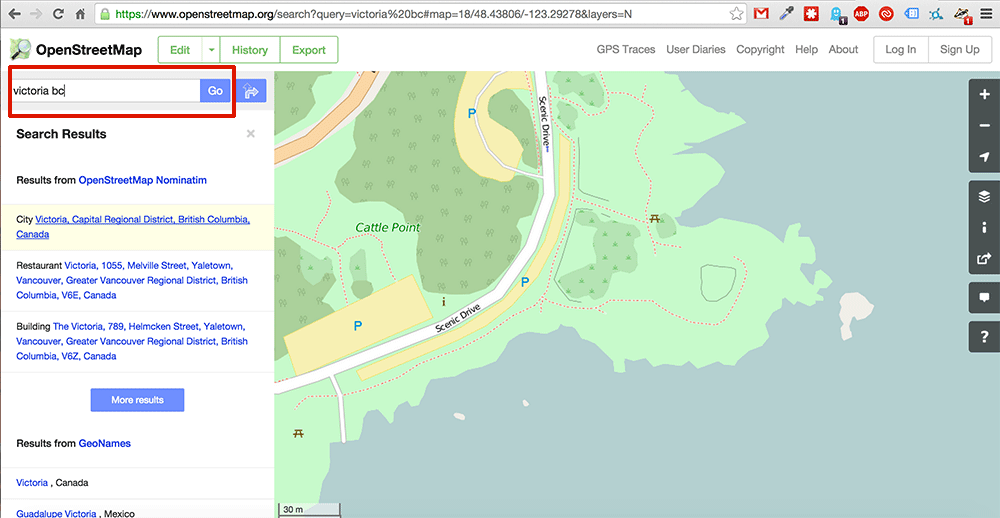Bookmark this page with star icon
This screenshot has width=1000, height=518.
click(736, 13)
